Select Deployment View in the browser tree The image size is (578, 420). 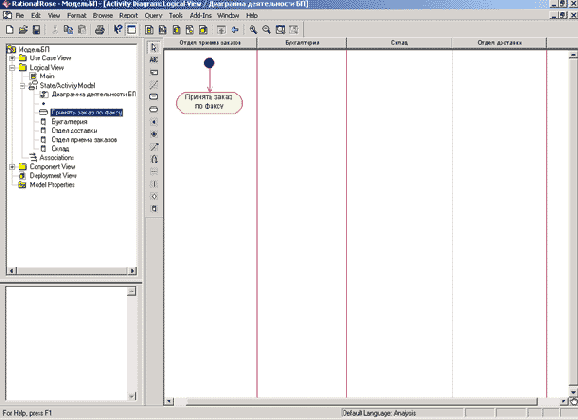(x=53, y=176)
